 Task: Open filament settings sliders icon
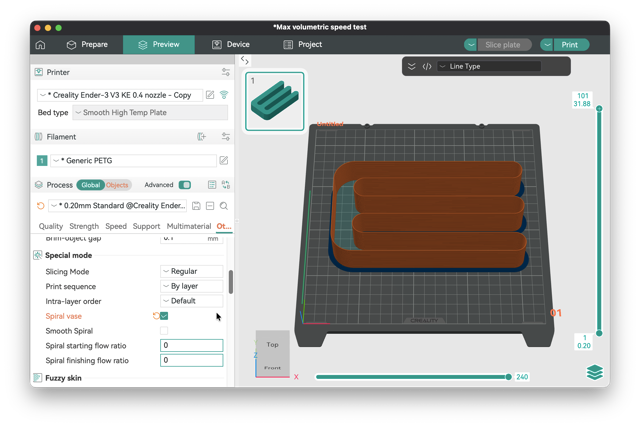point(226,137)
